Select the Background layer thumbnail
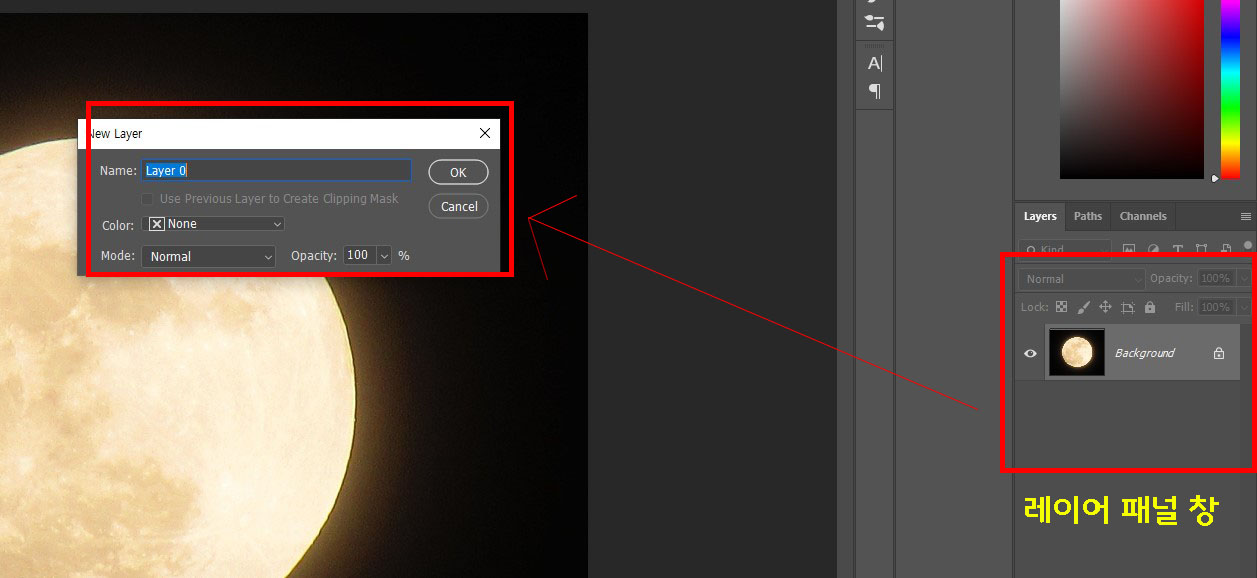 tap(1076, 352)
